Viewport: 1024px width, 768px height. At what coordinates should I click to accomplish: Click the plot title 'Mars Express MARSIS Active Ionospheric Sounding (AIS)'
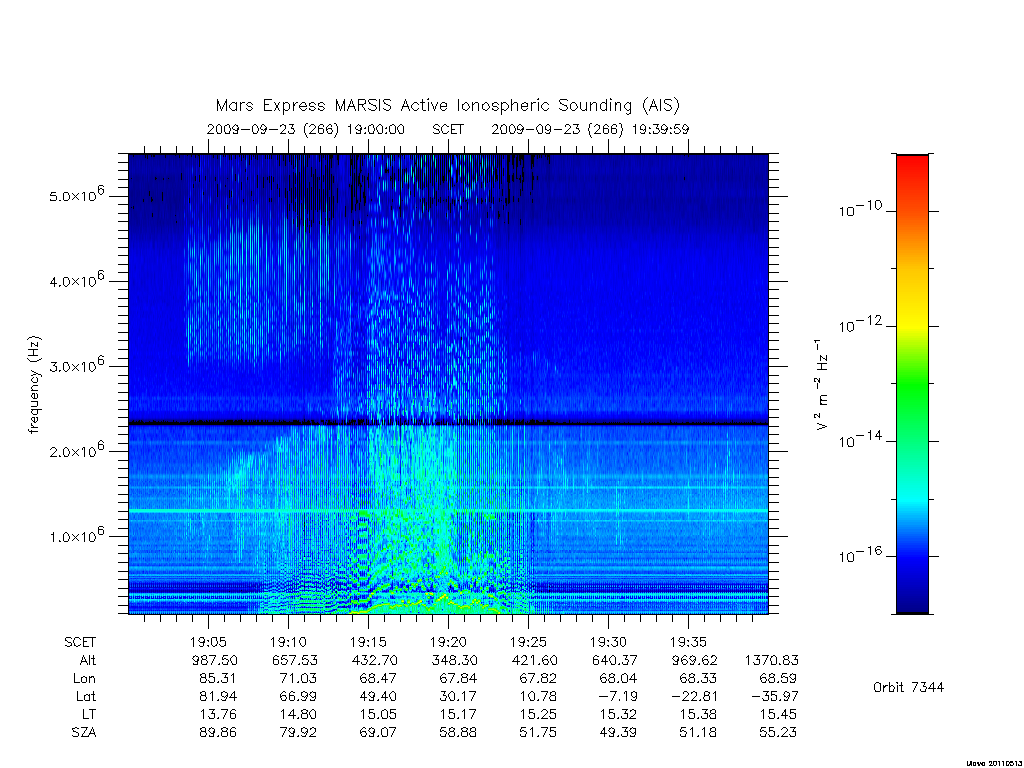click(448, 106)
